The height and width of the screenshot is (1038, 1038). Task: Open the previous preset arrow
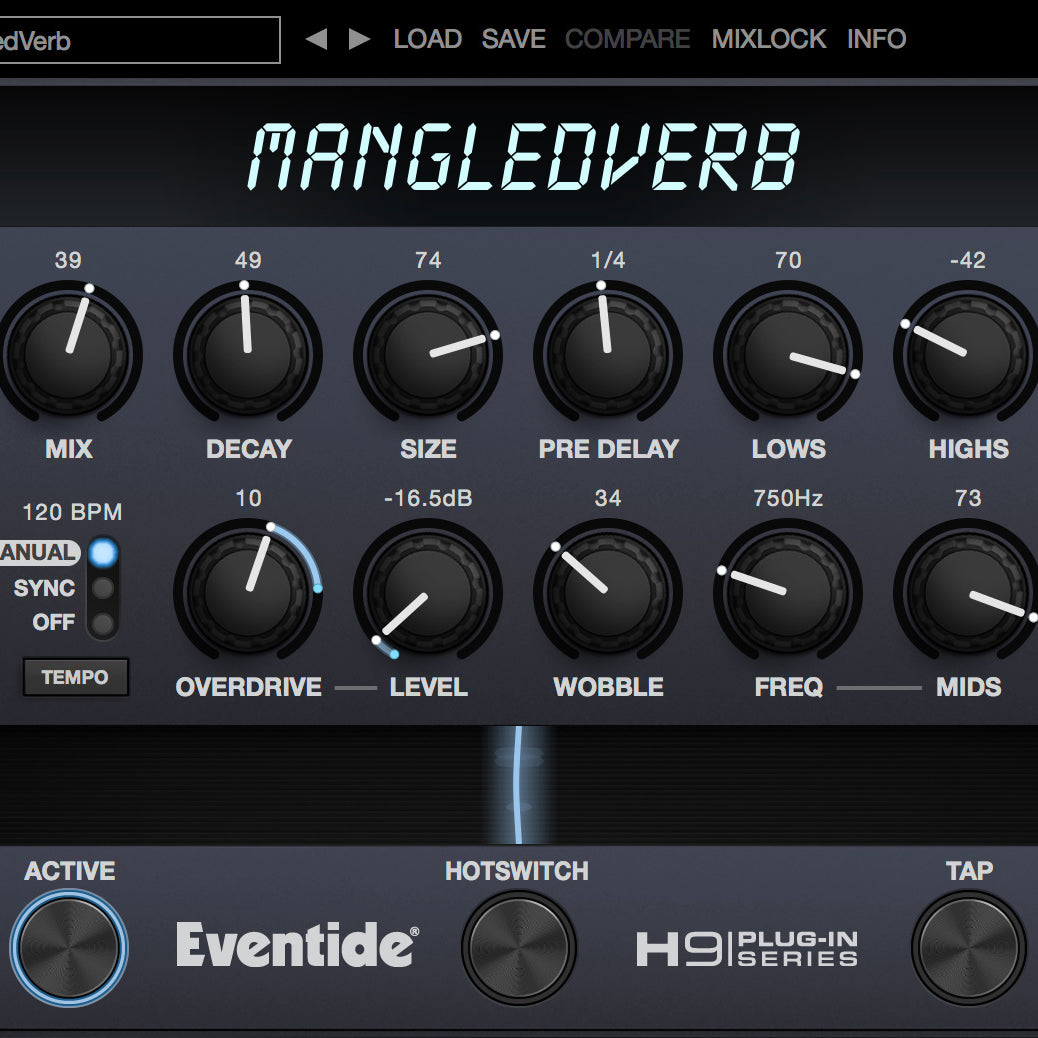(318, 38)
